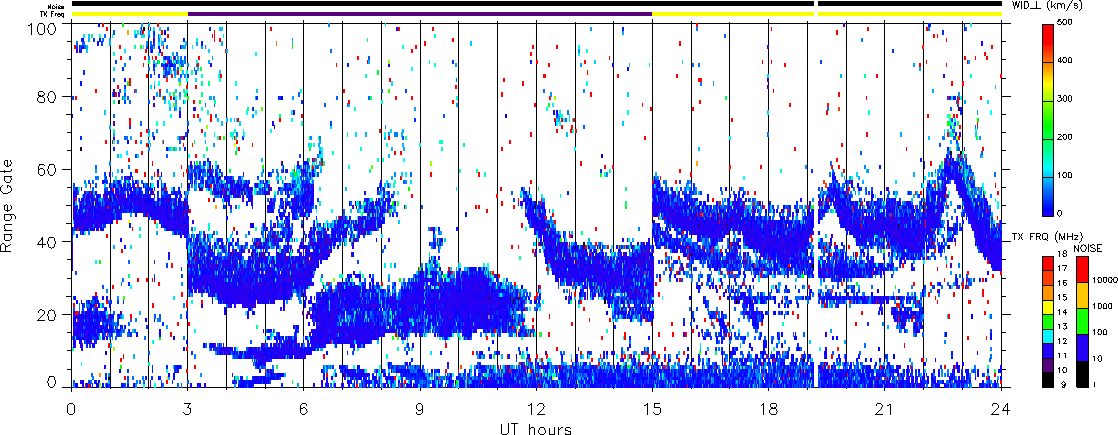Click the x-axis tick label 9 under the plot
The height and width of the screenshot is (435, 1118).
point(420,409)
